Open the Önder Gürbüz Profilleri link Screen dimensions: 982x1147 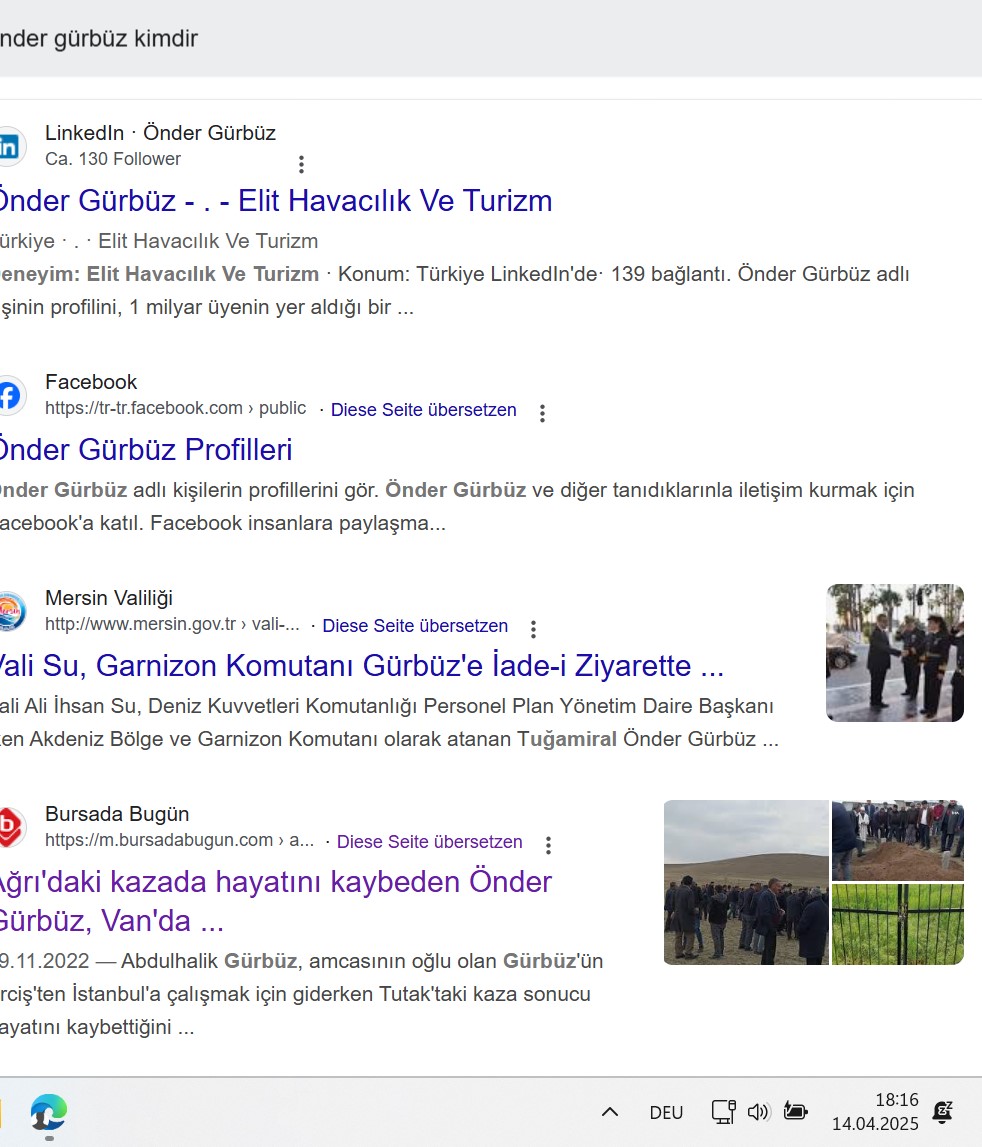pos(146,450)
